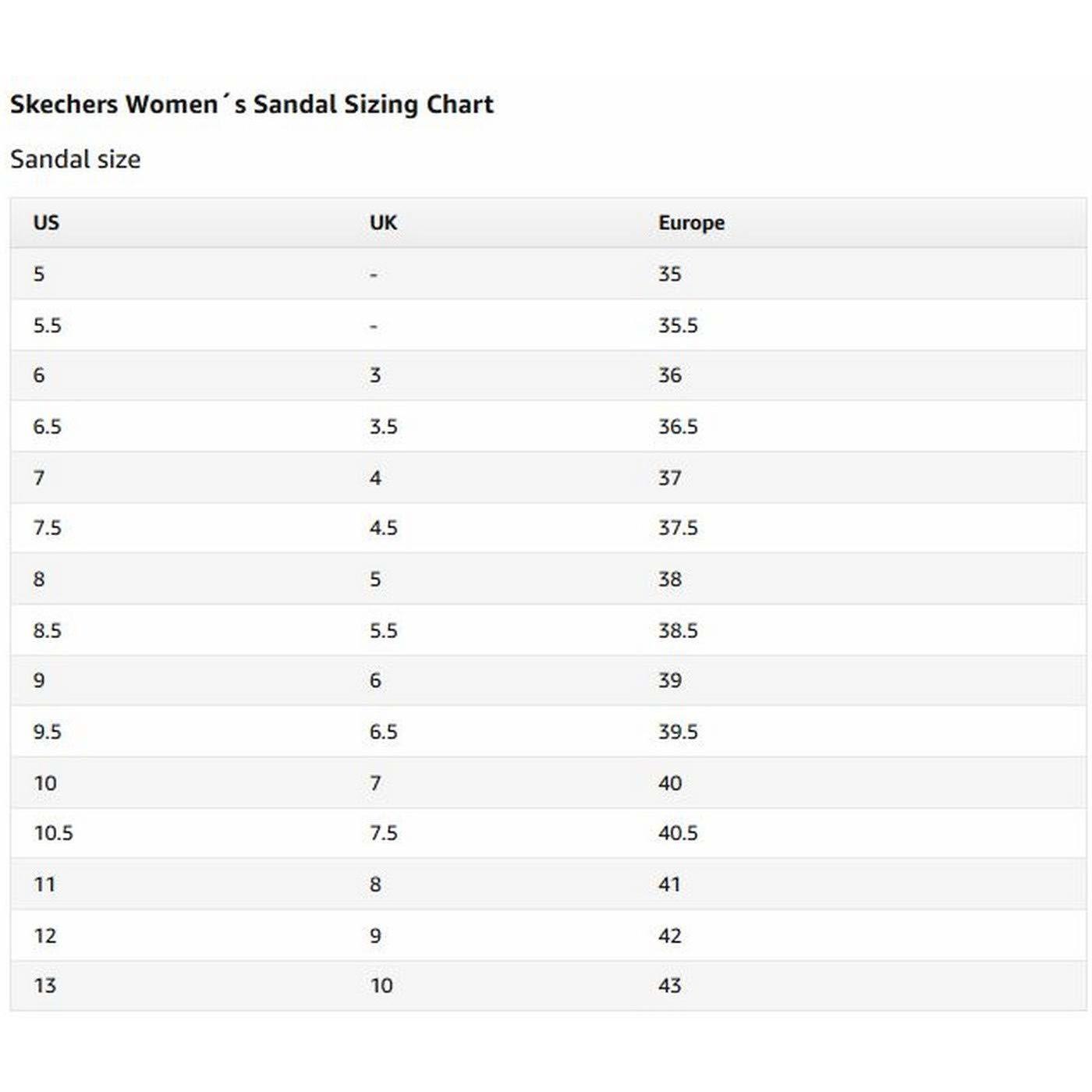Click Europe size 35.5 cell
Screen dimensions: 1092x1092
coord(678,325)
